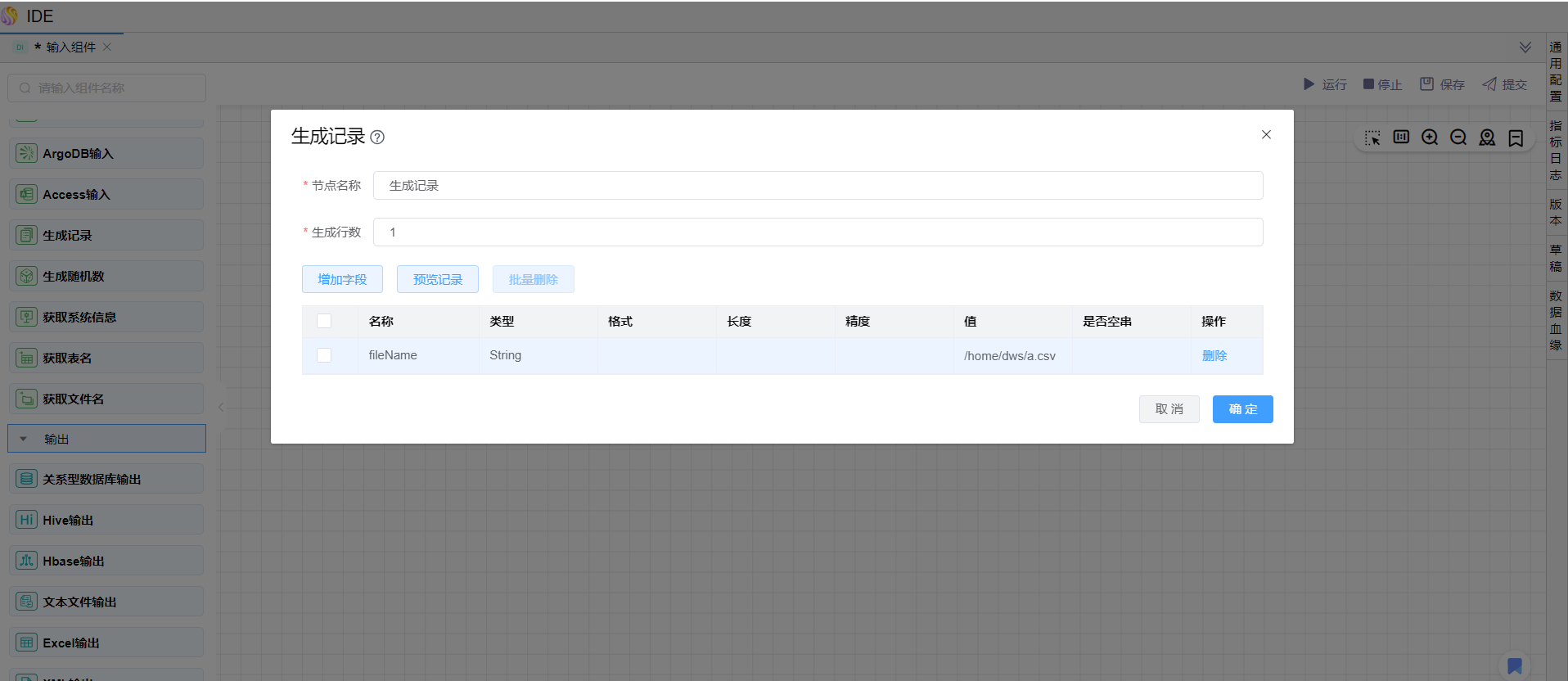Switch to the 输入组件 tab
The width and height of the screenshot is (1568, 681).
(70, 47)
